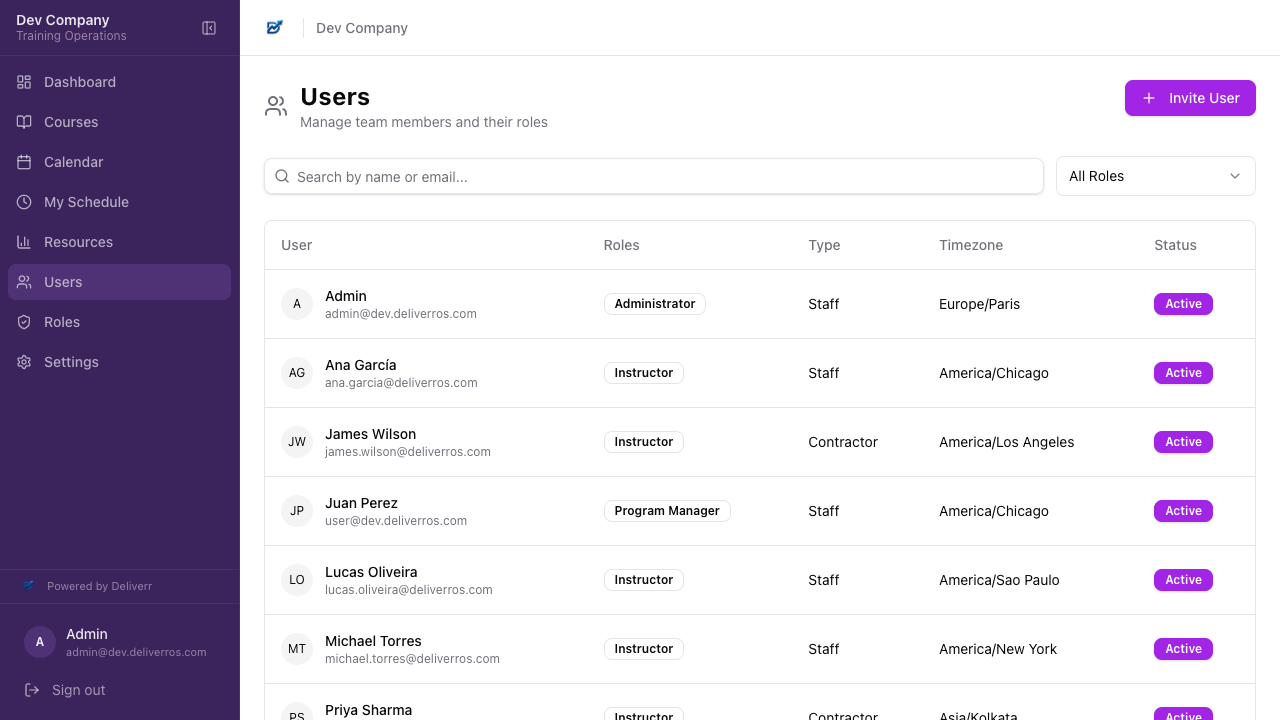Click the Roles shield icon

click(24, 322)
